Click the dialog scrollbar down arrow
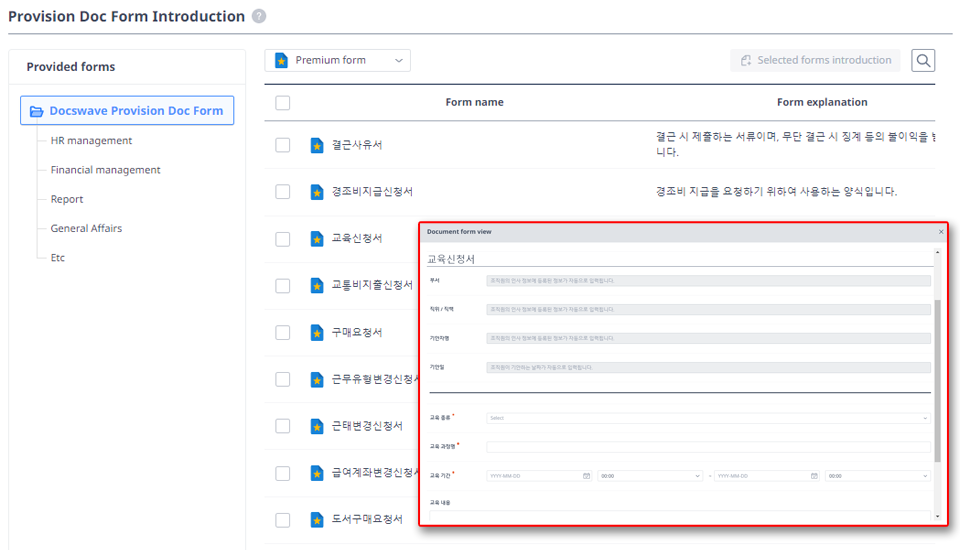Viewport: 960px width, 550px height. click(937, 516)
